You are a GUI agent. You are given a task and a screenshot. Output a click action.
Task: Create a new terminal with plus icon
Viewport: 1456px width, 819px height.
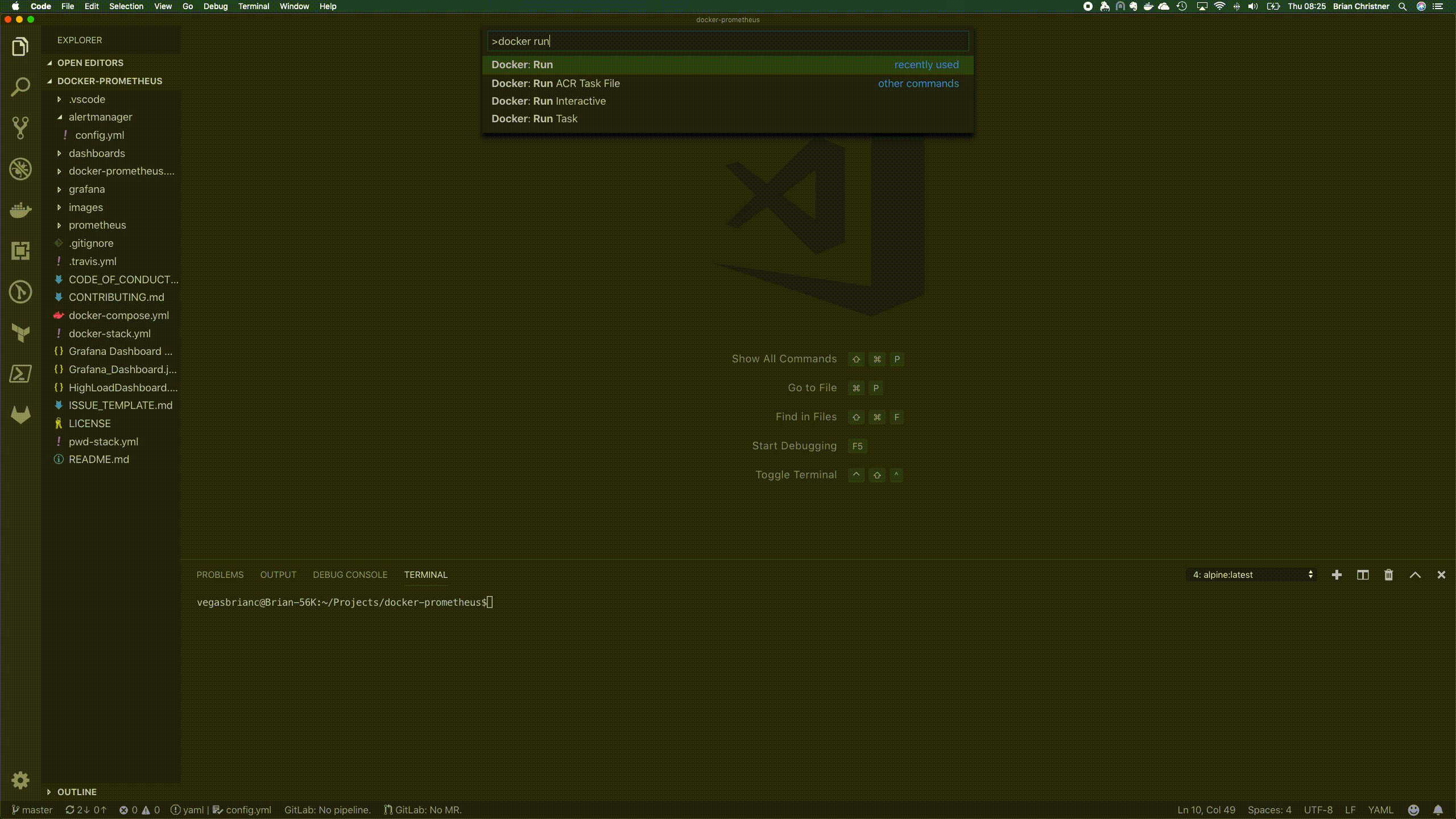[x=1337, y=575]
